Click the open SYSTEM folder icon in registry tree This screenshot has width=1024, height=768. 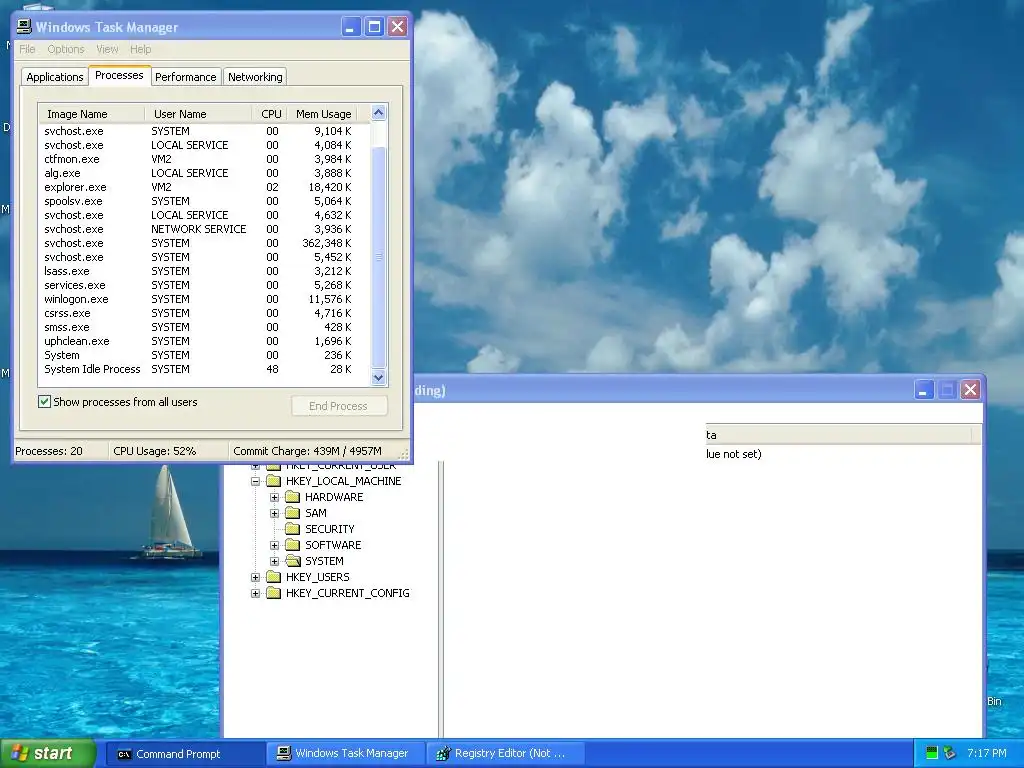point(293,561)
